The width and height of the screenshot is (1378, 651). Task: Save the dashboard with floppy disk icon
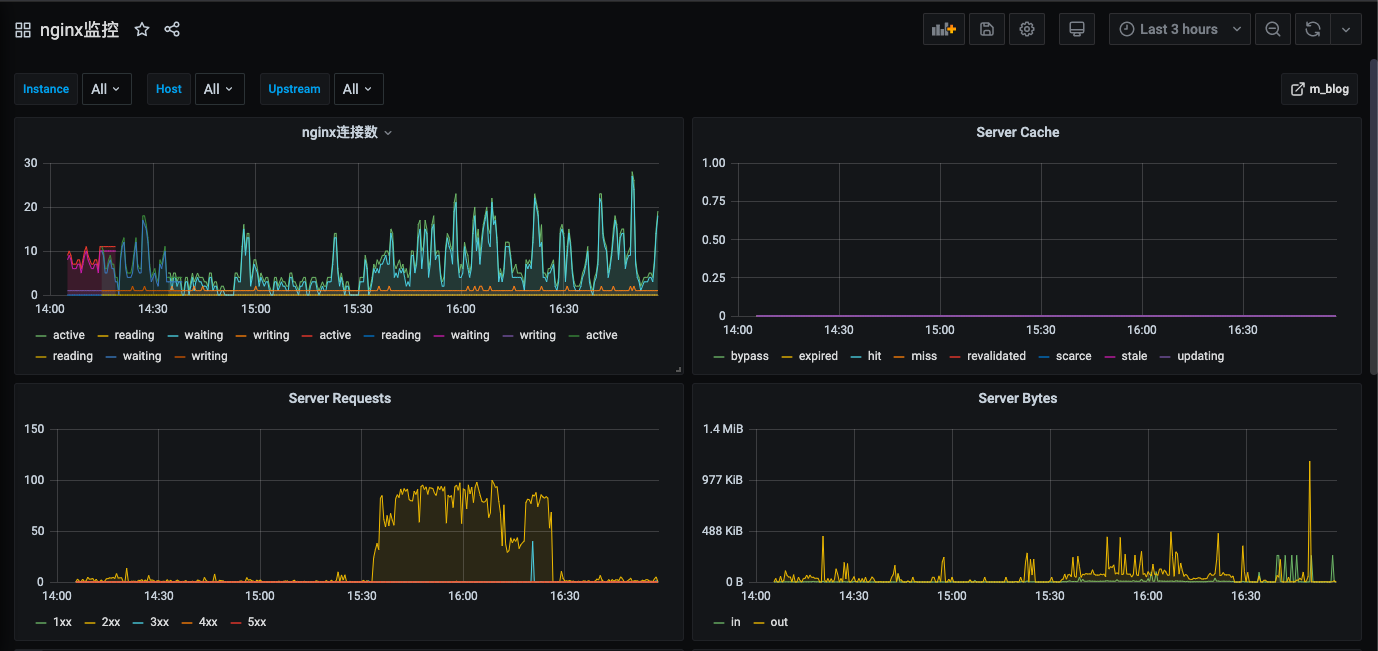987,30
